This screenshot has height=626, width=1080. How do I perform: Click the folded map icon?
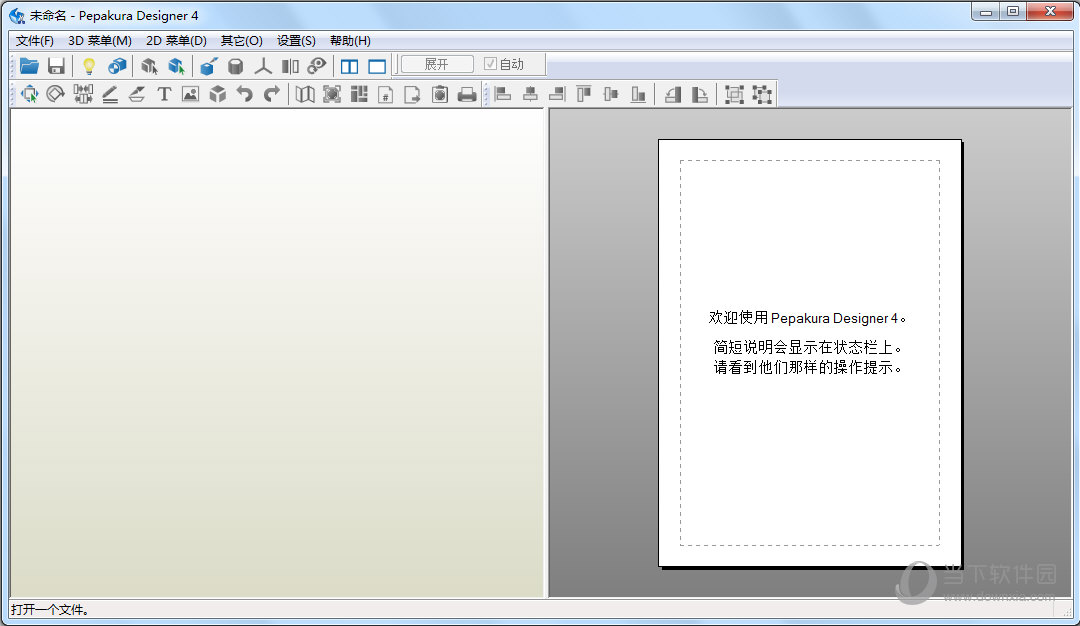(305, 94)
